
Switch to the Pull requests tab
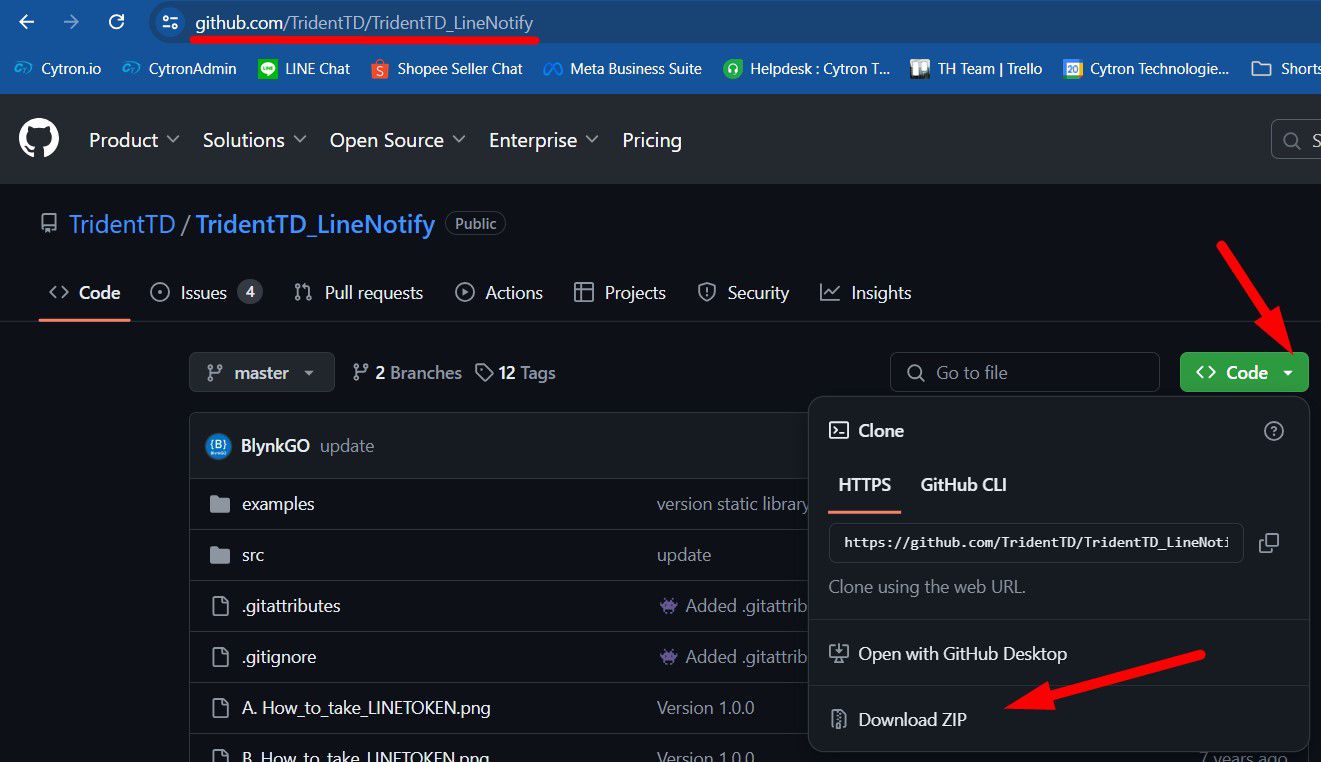[x=371, y=292]
